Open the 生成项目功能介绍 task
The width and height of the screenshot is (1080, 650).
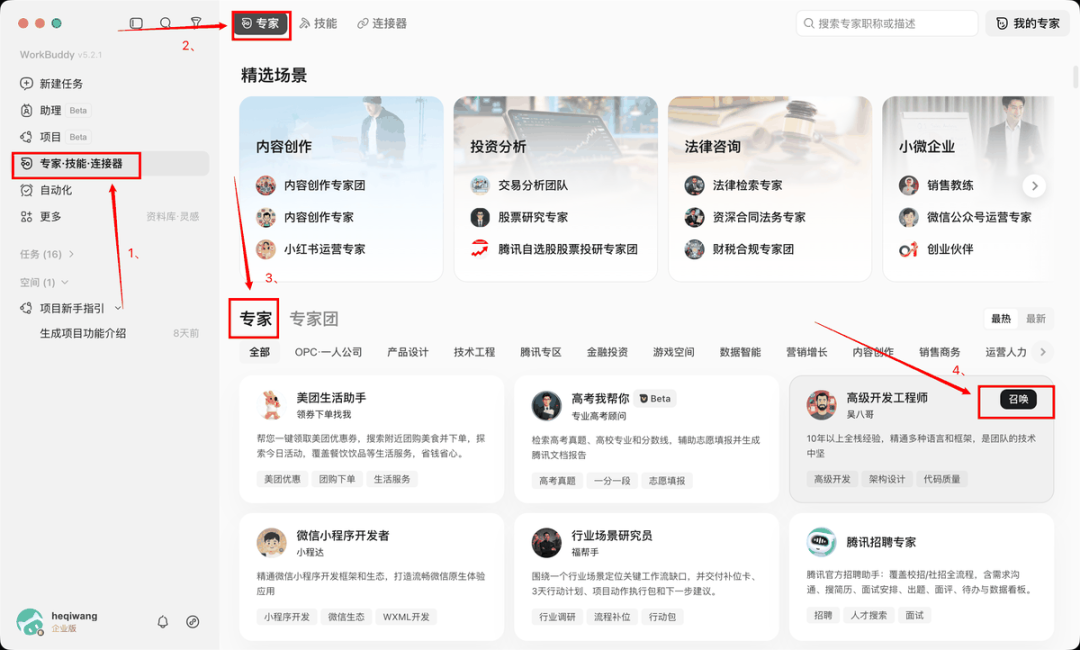click(83, 333)
